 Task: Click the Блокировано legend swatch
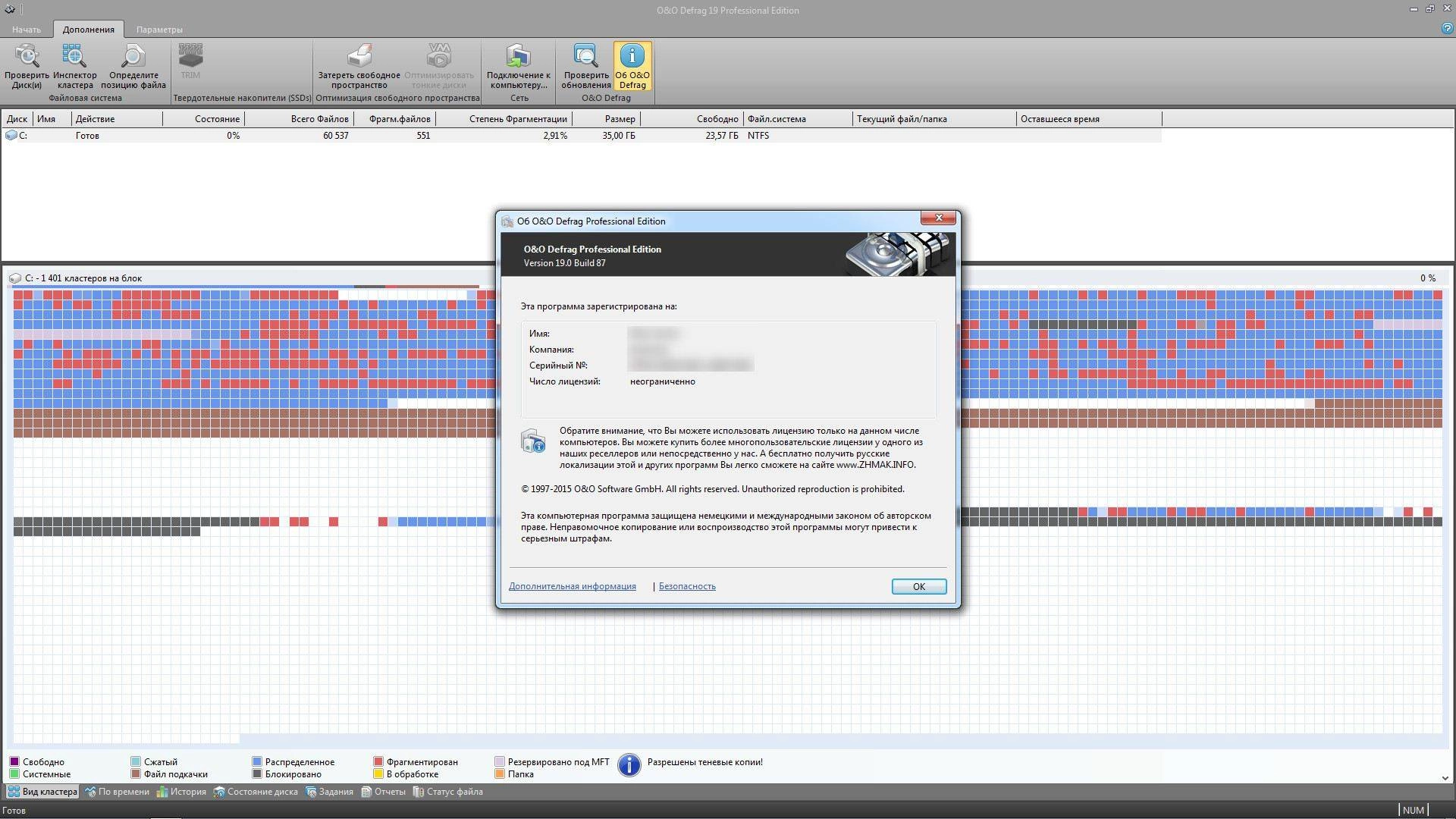point(257,774)
